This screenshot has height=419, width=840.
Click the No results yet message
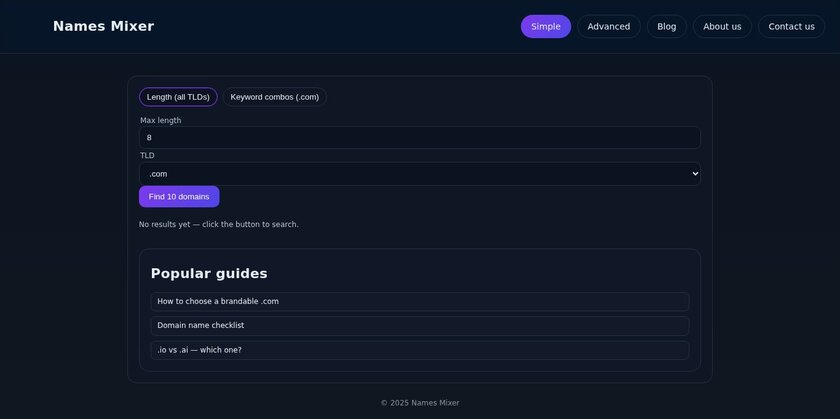(219, 225)
